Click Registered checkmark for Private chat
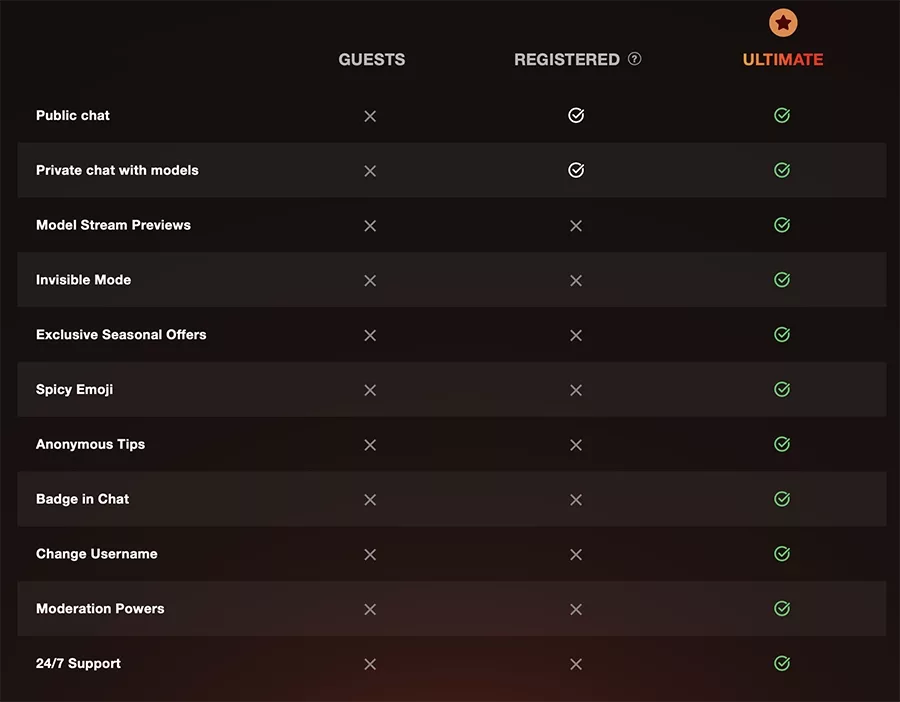This screenshot has width=900, height=702. tap(576, 171)
